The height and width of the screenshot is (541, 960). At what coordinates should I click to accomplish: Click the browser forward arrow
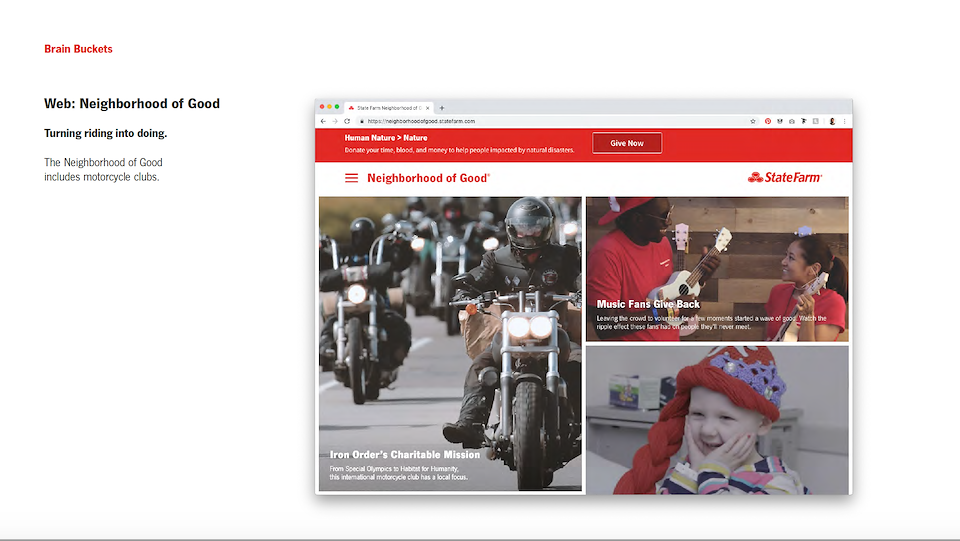pyautogui.click(x=335, y=121)
